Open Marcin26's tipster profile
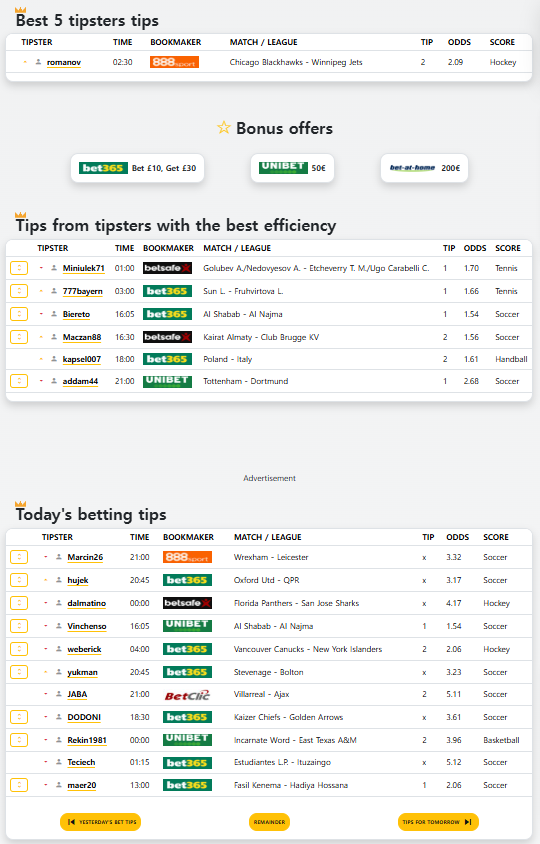Viewport: 540px width, 844px height. [85, 557]
